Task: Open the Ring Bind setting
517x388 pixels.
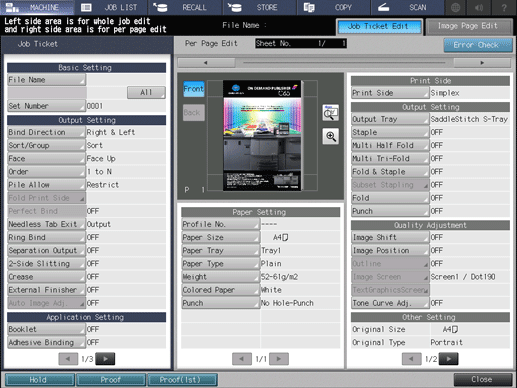Action: point(46,238)
